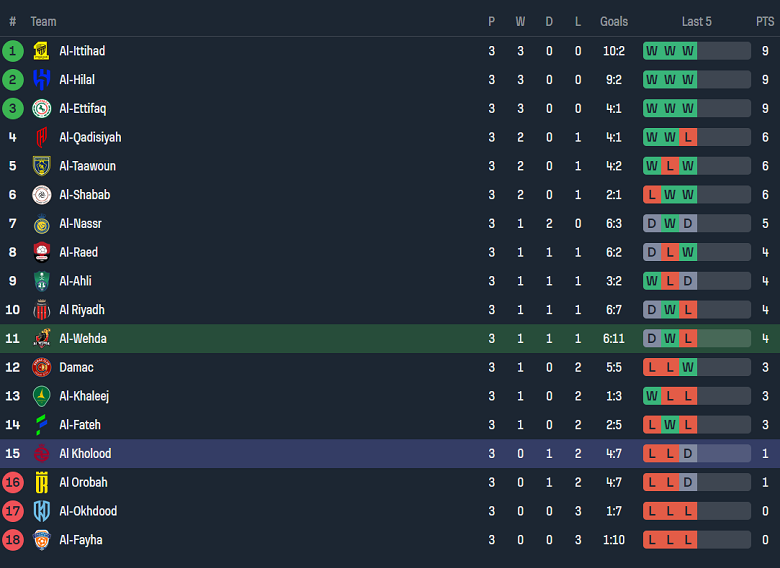Open the Al-Qadisiyah team link
780x568 pixels.
point(90,137)
